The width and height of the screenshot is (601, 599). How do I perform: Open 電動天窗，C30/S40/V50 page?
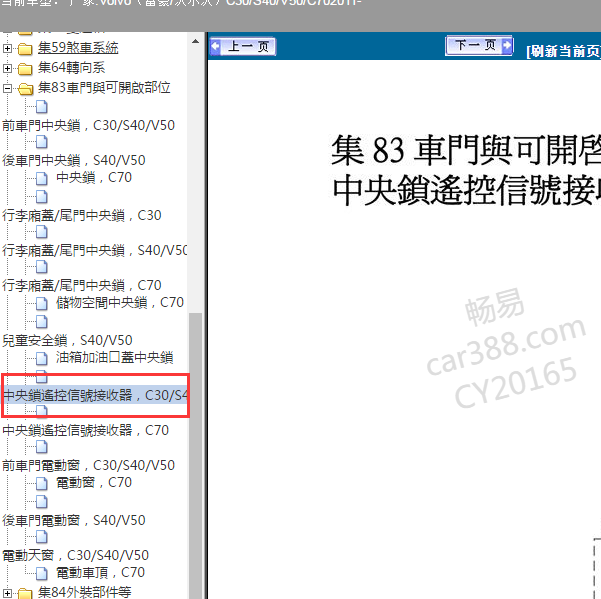point(76,555)
